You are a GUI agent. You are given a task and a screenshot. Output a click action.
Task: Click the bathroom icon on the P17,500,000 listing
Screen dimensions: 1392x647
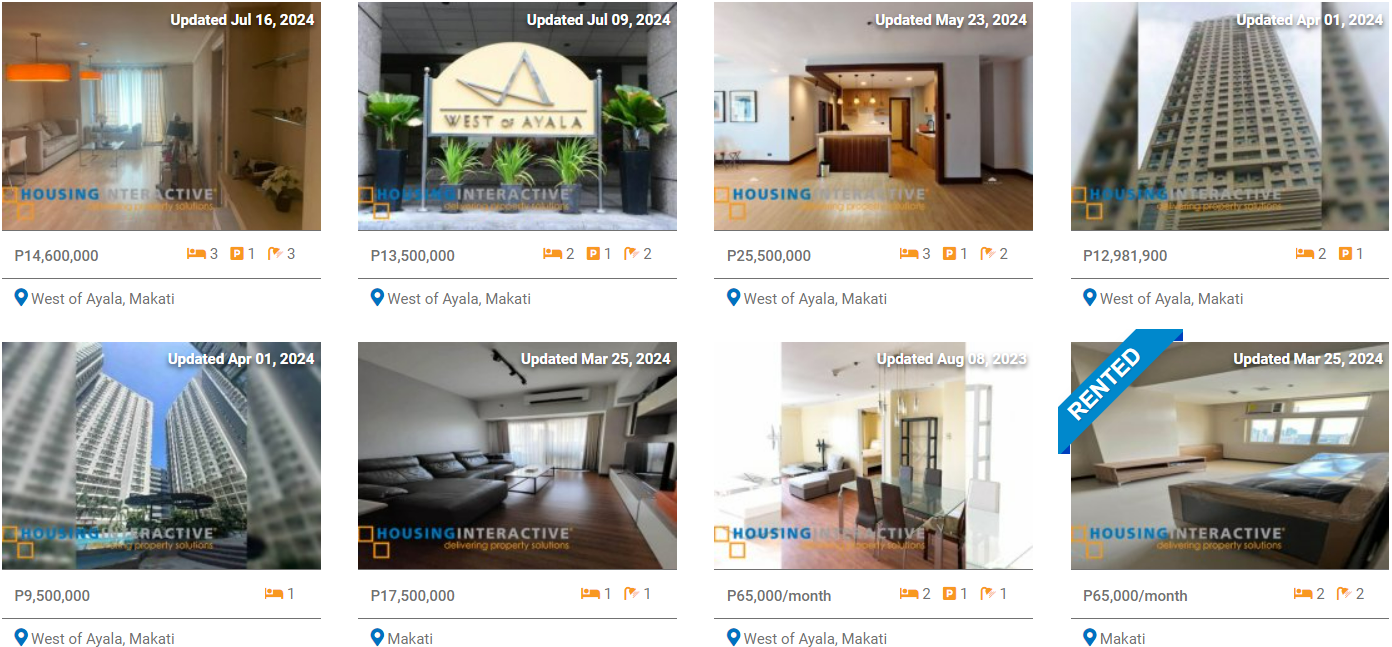(632, 594)
